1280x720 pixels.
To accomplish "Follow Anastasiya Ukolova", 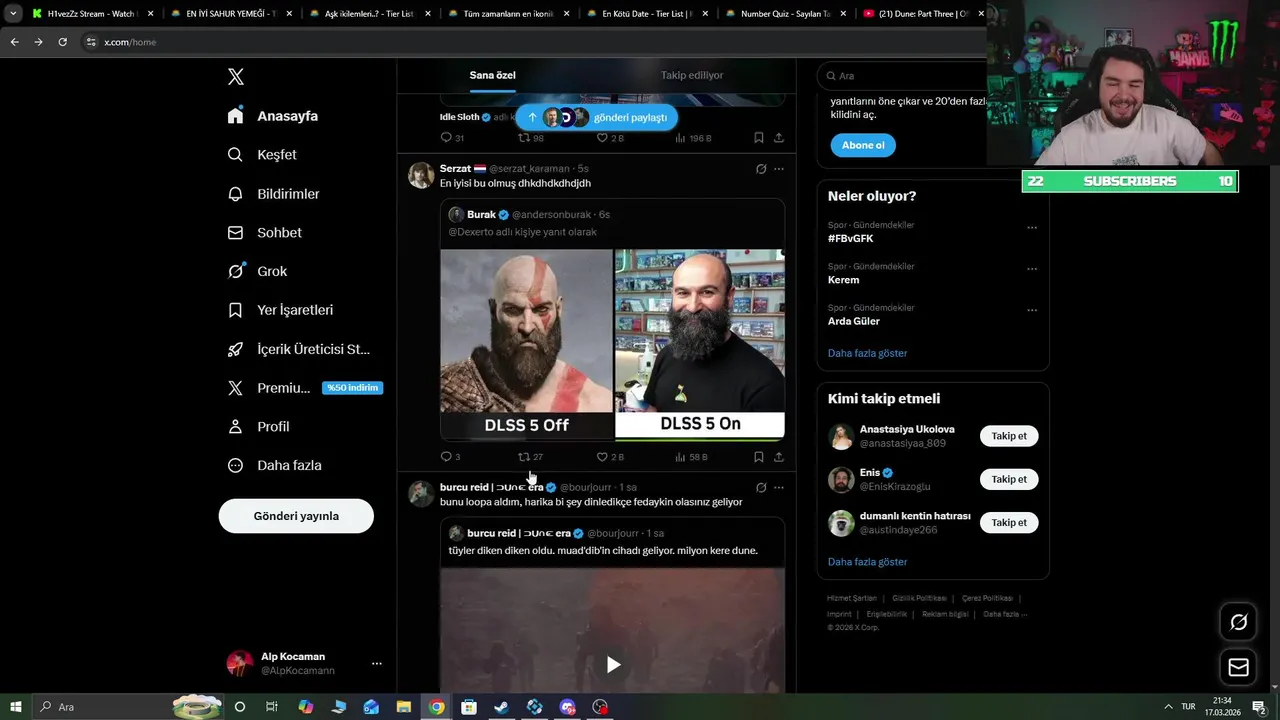I will coord(1009,436).
